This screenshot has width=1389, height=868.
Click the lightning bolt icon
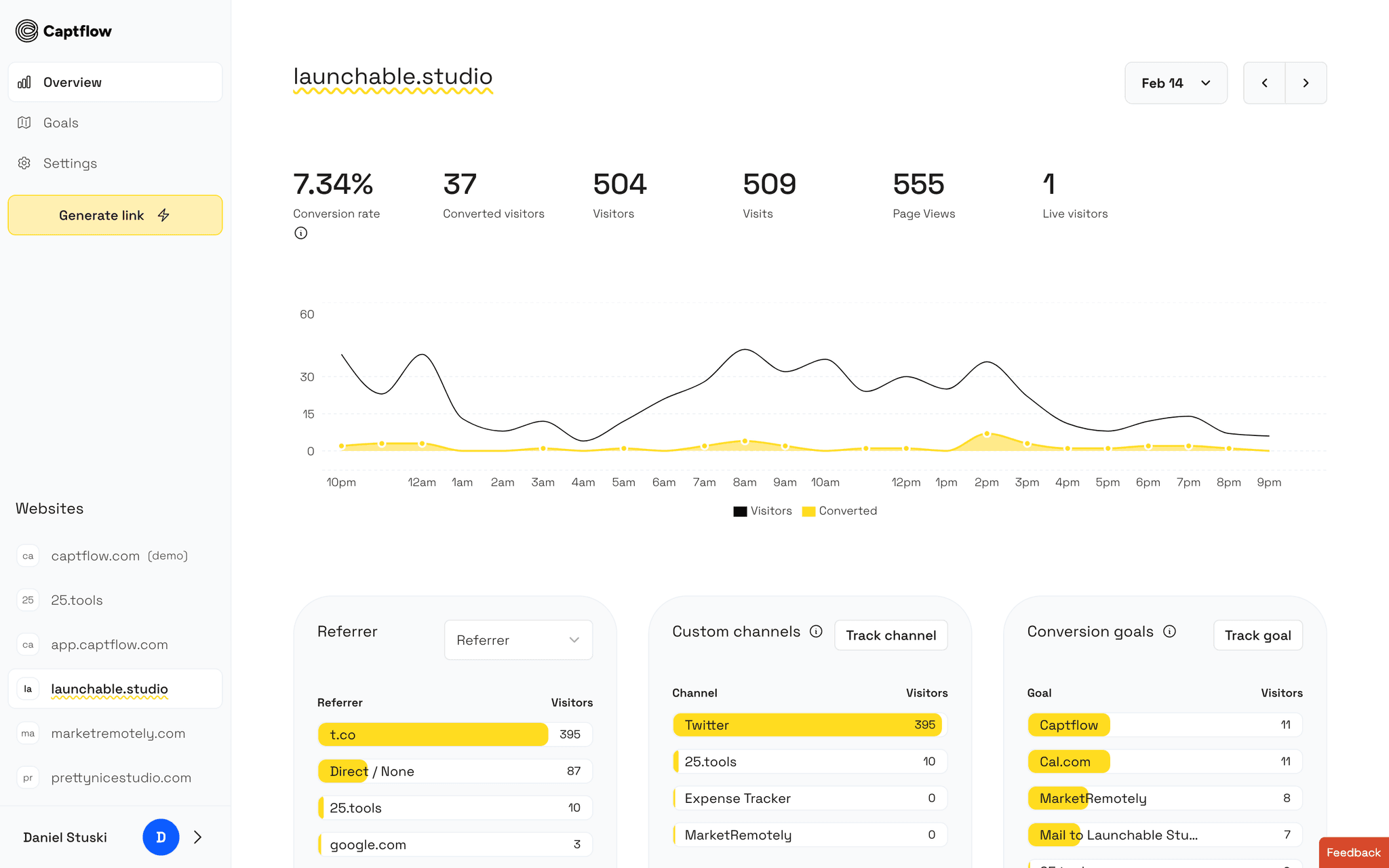coord(163,215)
